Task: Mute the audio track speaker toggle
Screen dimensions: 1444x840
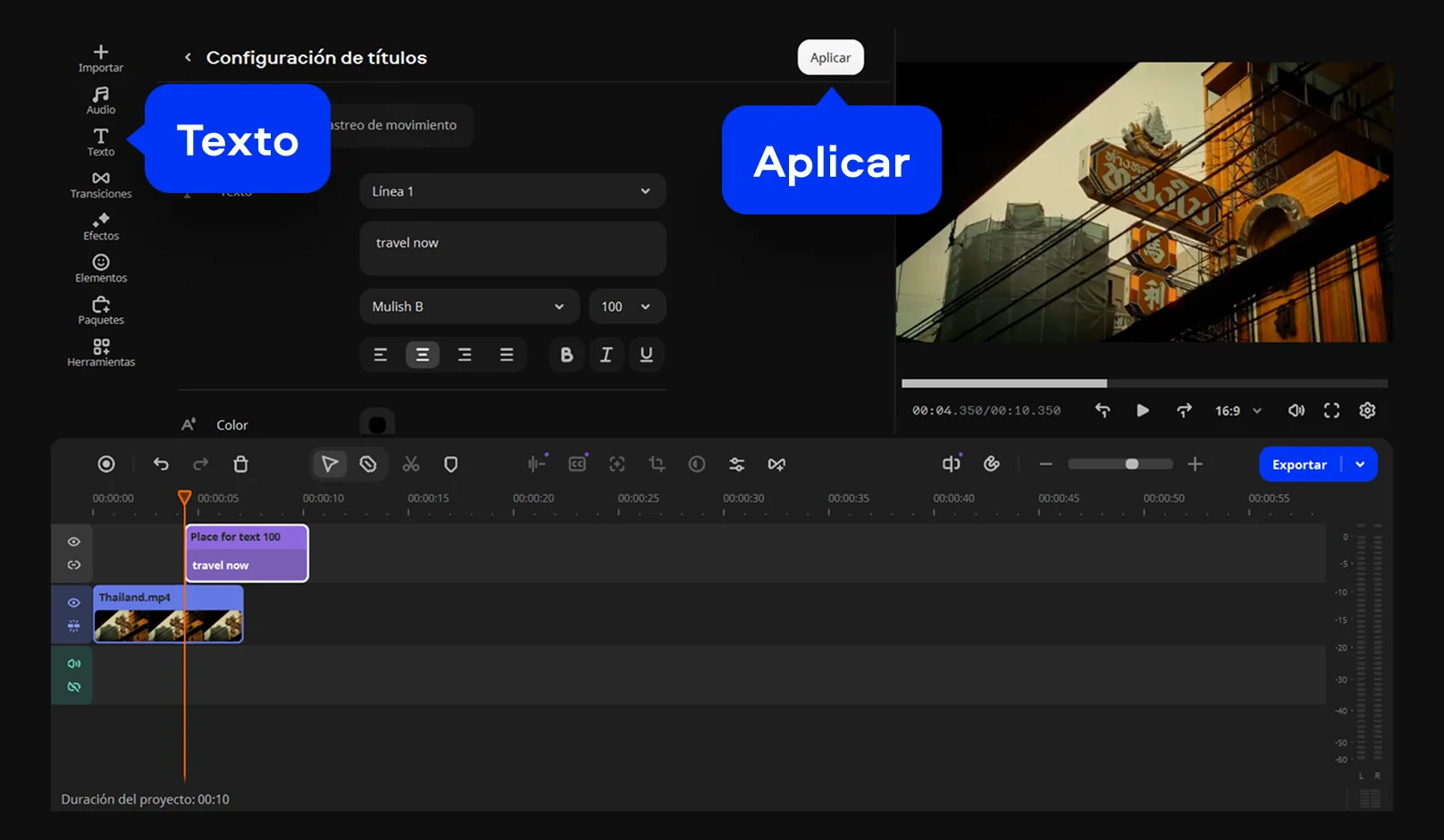Action: click(74, 663)
